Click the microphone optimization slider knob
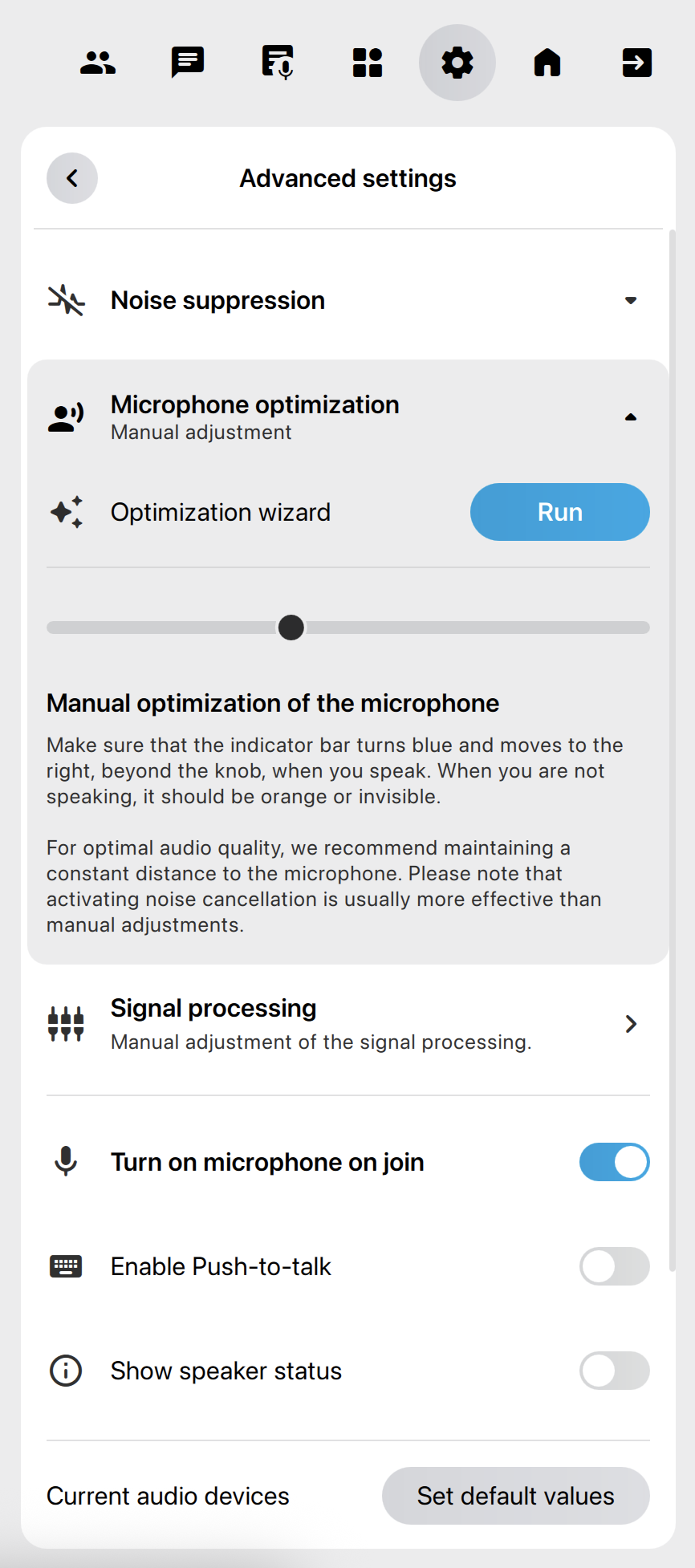695x1568 pixels. coord(291,628)
